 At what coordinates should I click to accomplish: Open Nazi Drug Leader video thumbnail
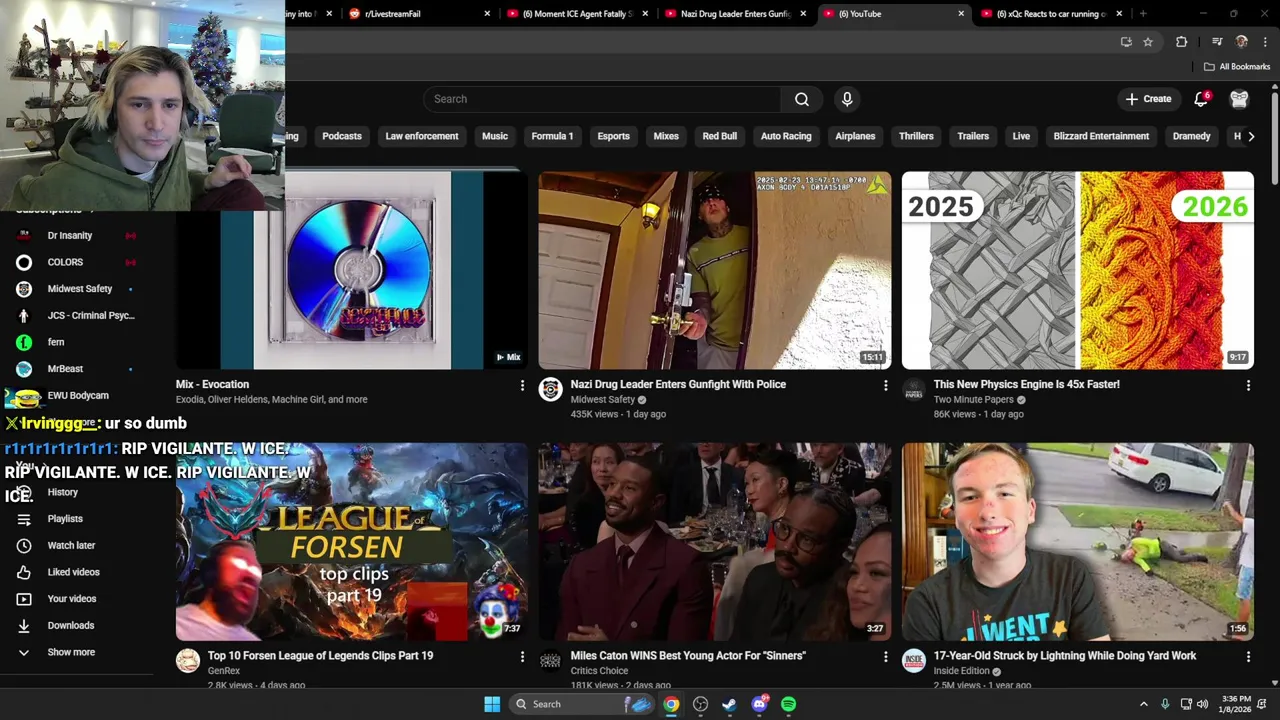coord(715,270)
